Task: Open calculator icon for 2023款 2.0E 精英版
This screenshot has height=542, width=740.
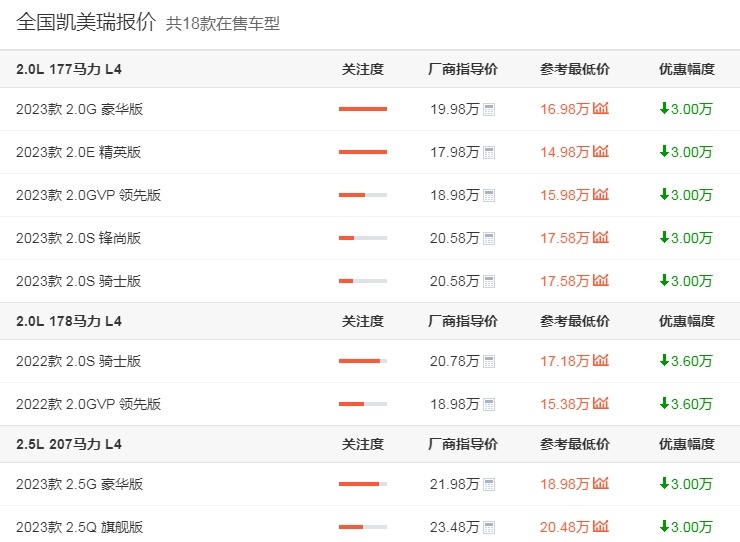Action: pyautogui.click(x=489, y=152)
